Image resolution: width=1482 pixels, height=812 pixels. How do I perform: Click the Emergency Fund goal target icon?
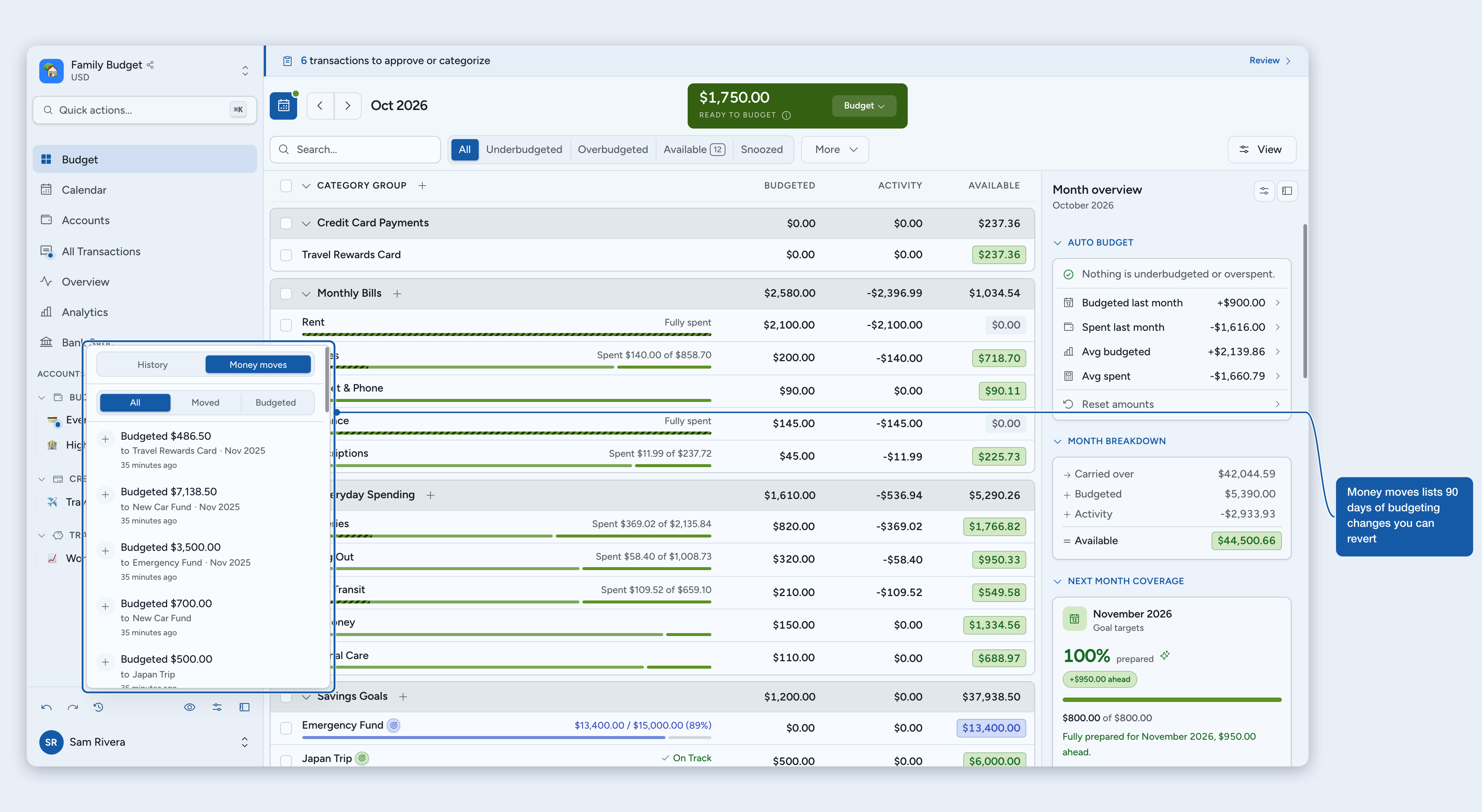click(394, 725)
